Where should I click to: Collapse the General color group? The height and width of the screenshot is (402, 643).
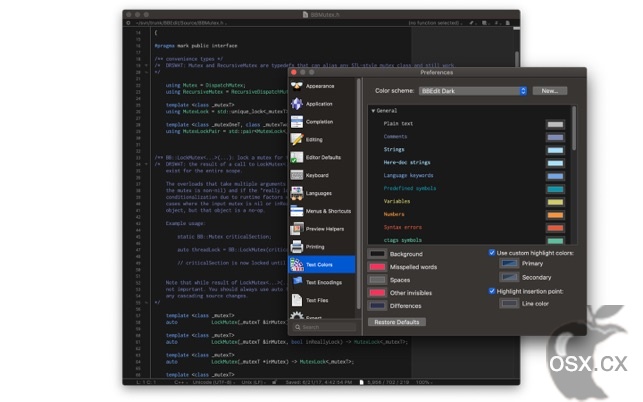pyautogui.click(x=373, y=111)
